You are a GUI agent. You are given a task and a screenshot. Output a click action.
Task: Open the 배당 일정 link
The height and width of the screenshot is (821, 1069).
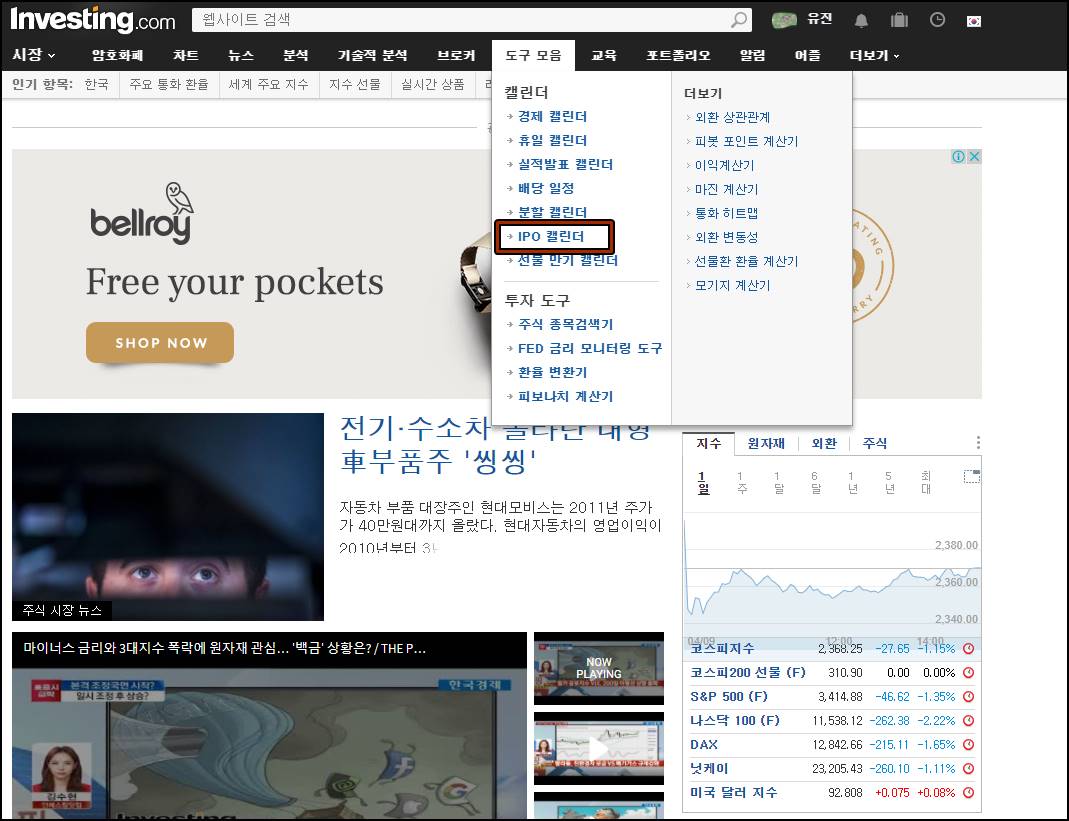click(545, 188)
